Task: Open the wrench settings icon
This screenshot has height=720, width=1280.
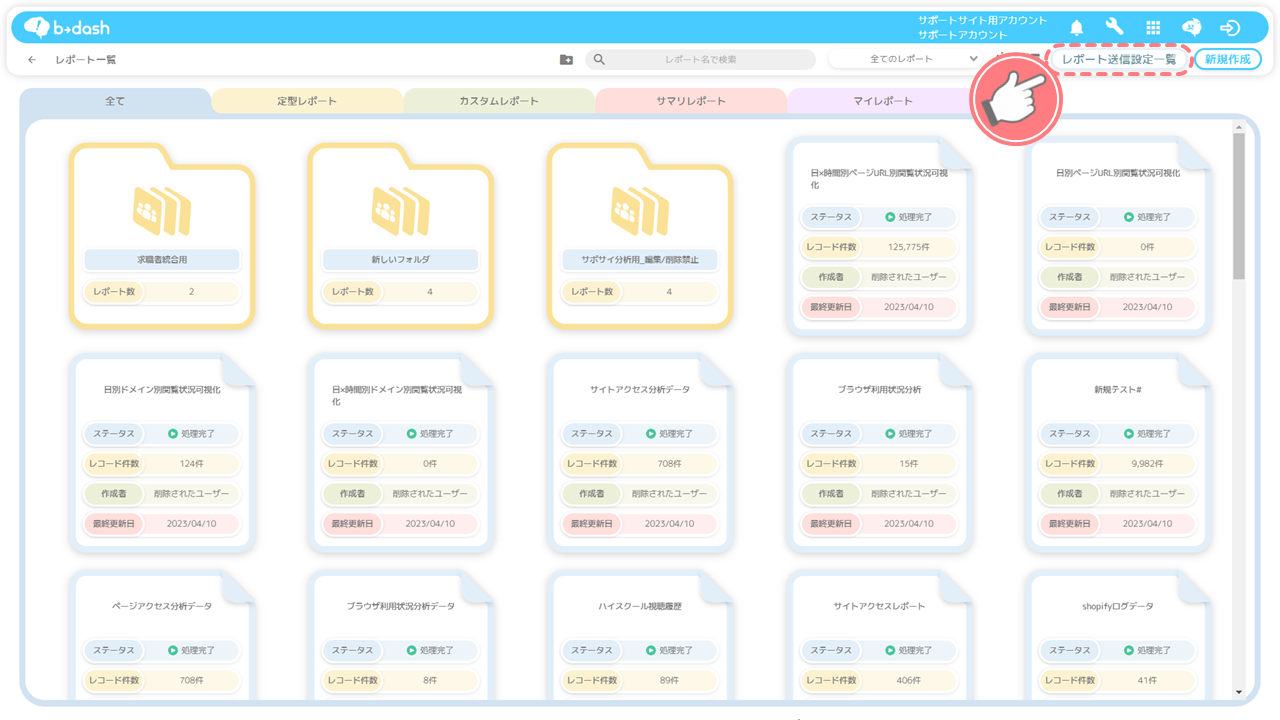Action: pos(1115,27)
